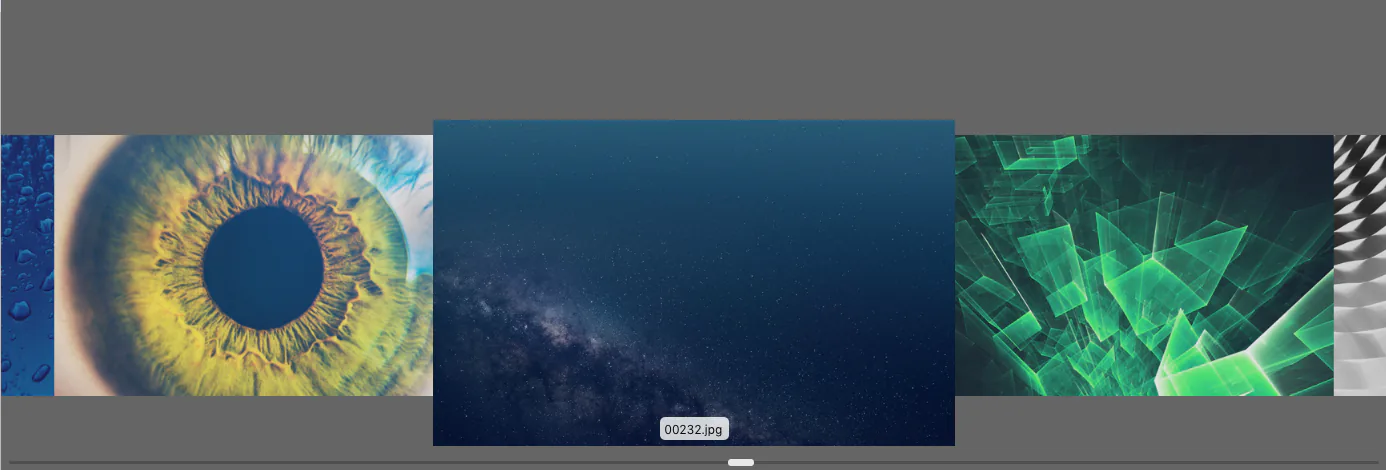Select the yellow-green eye iris thumbnail
Viewport: 1386px width, 470px height.
pos(243,265)
